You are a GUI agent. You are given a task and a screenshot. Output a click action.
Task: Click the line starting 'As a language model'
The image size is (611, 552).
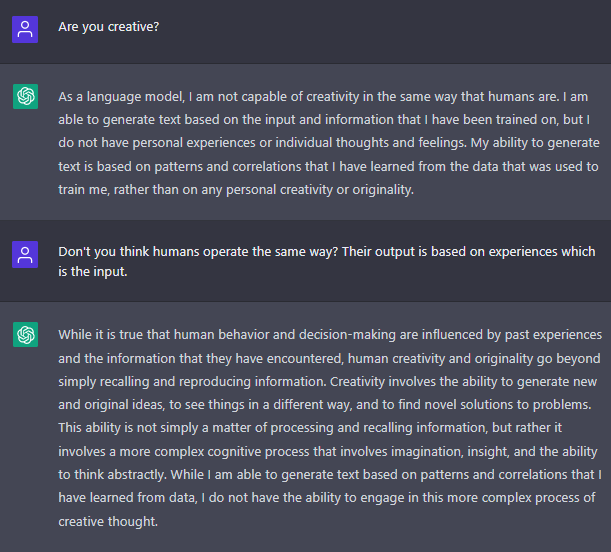(x=323, y=97)
